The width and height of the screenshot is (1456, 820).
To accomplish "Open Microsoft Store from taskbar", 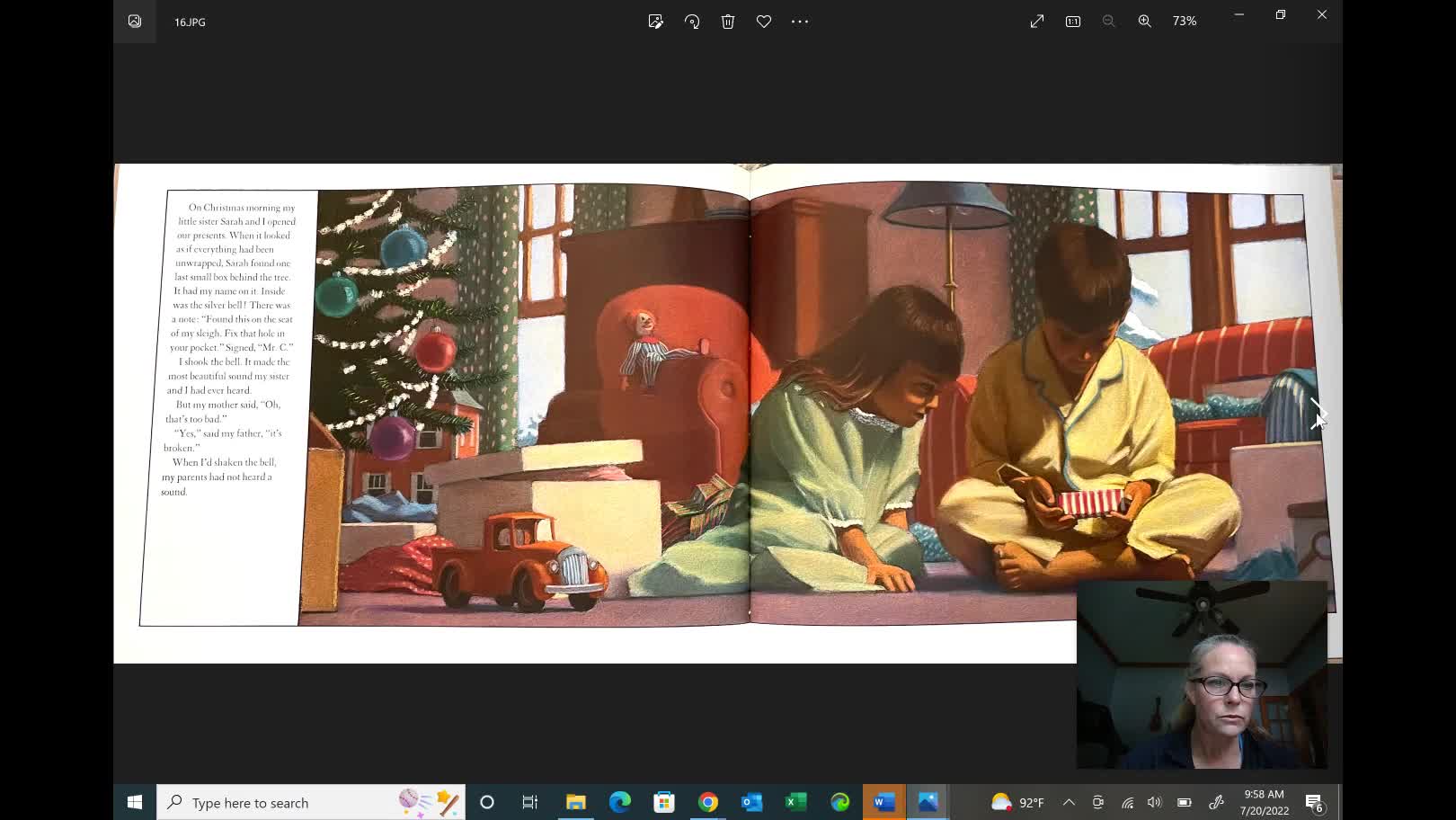I will pyautogui.click(x=664, y=802).
